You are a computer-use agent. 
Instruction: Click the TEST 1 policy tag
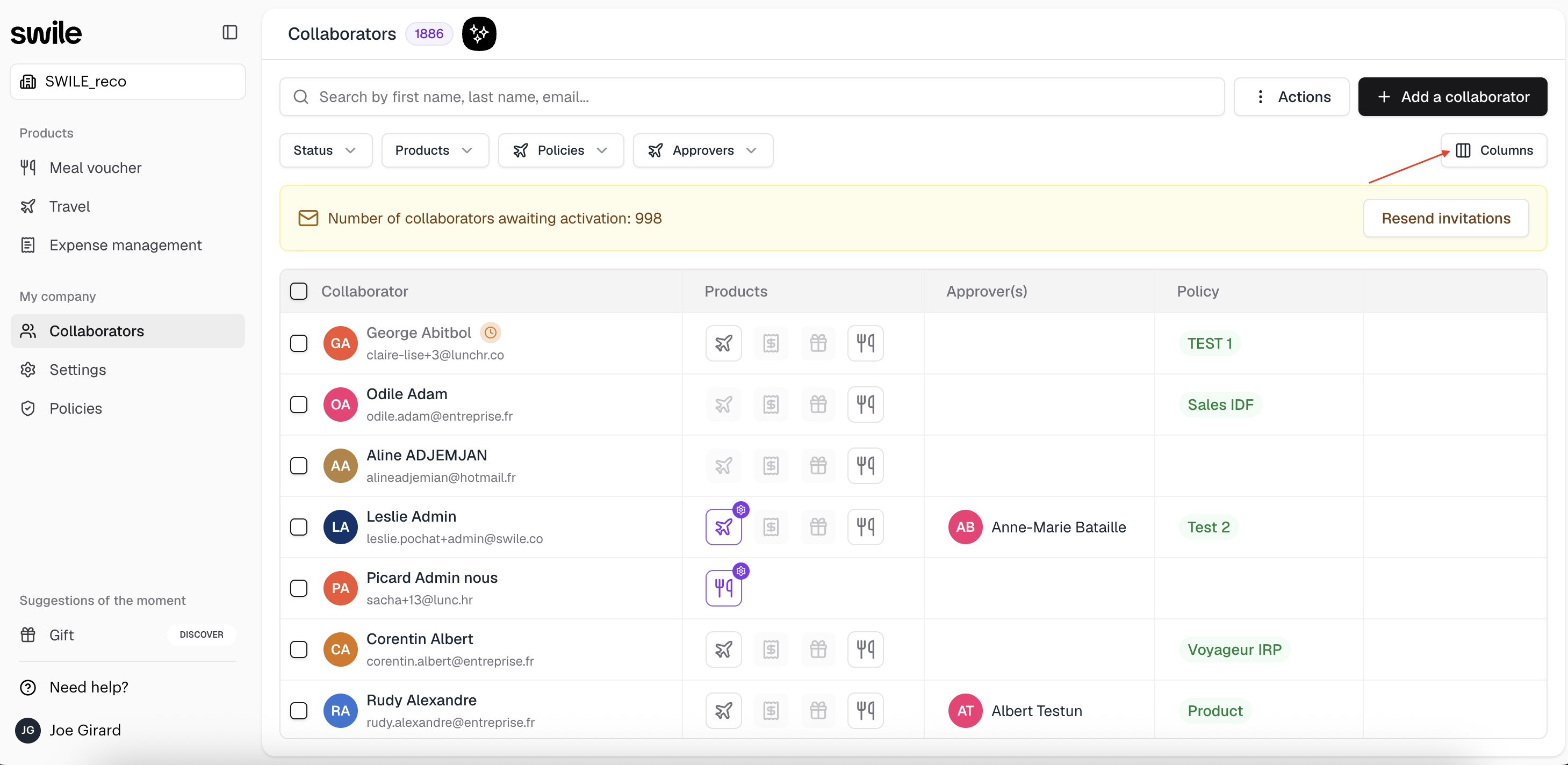(1209, 343)
